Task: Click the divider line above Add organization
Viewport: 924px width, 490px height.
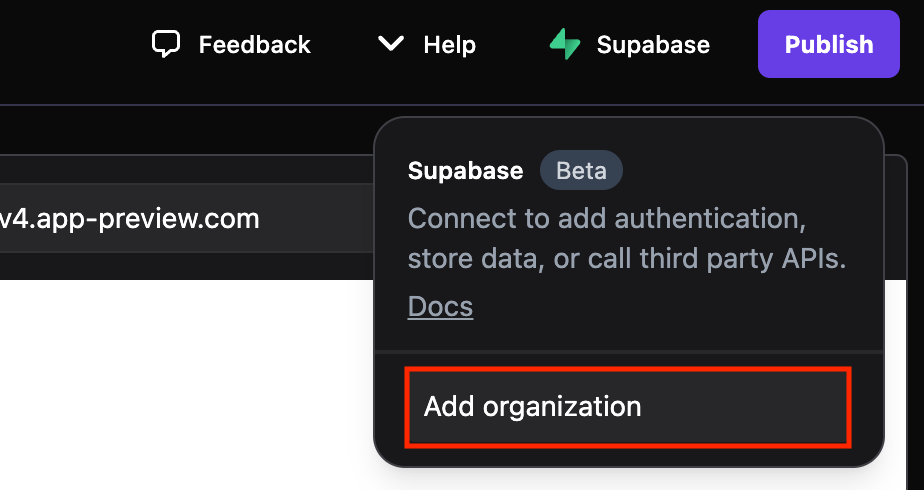Action: pyautogui.click(x=627, y=352)
